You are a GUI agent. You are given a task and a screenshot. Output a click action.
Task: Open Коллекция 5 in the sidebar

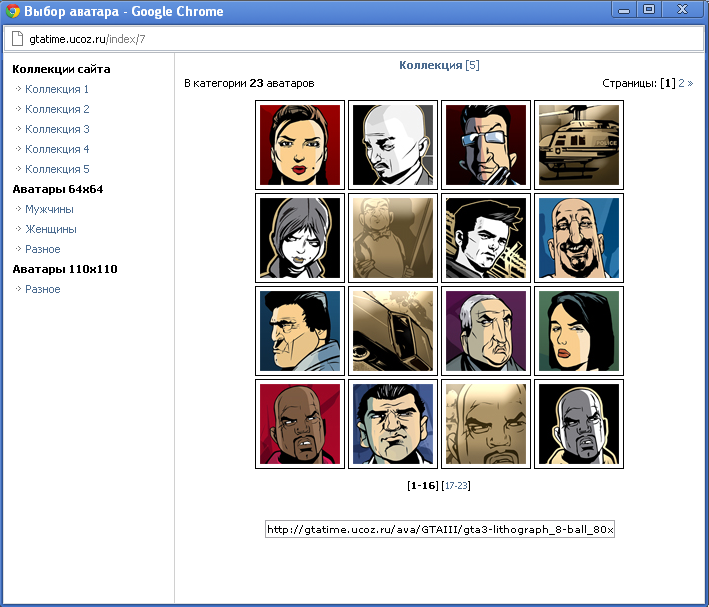[x=57, y=169]
